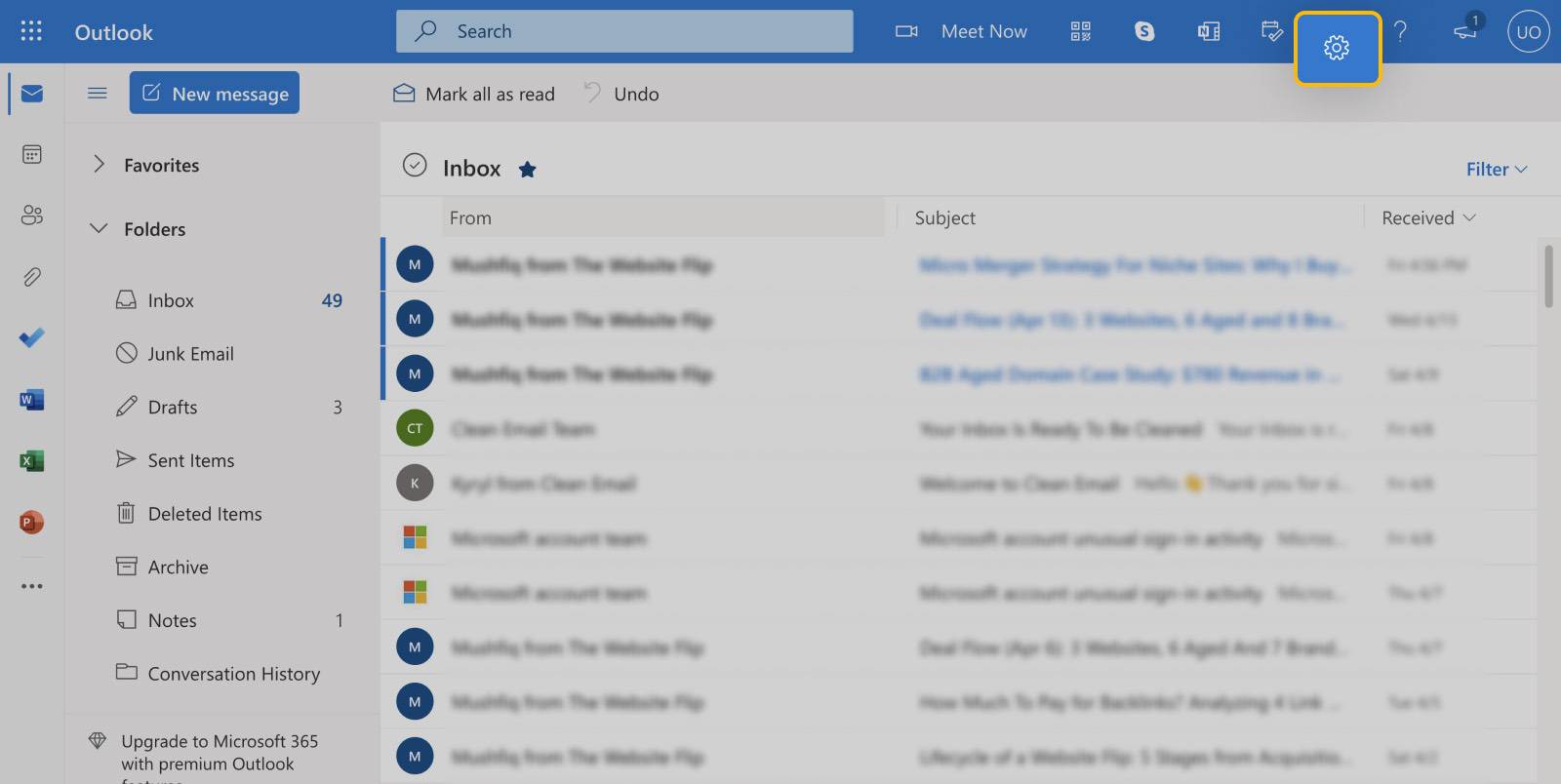Viewport: 1561px width, 784px height.
Task: Open the Skype icon in header
Action: coord(1144,32)
